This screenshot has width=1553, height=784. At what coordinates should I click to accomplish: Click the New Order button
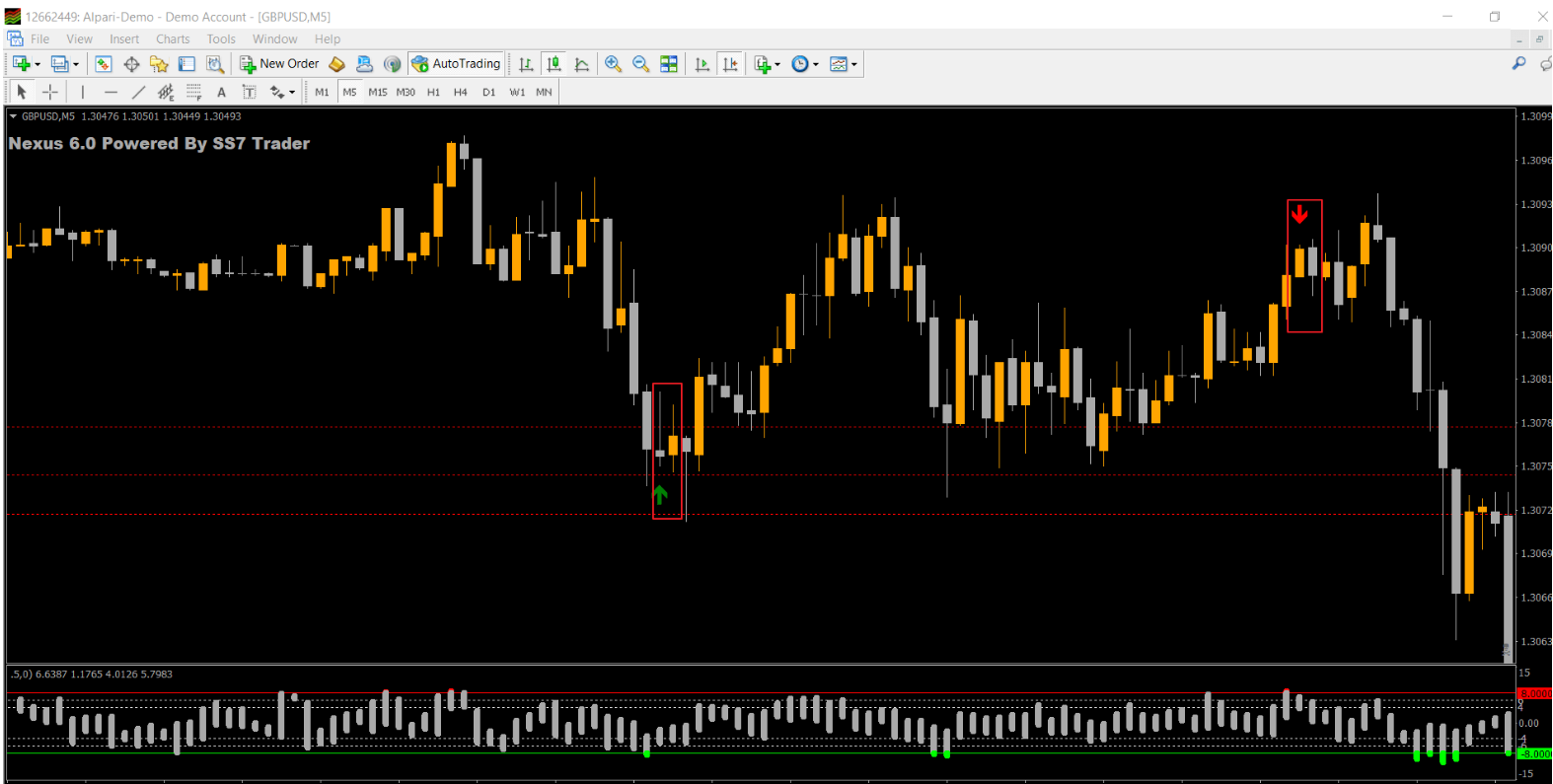pyautogui.click(x=279, y=64)
